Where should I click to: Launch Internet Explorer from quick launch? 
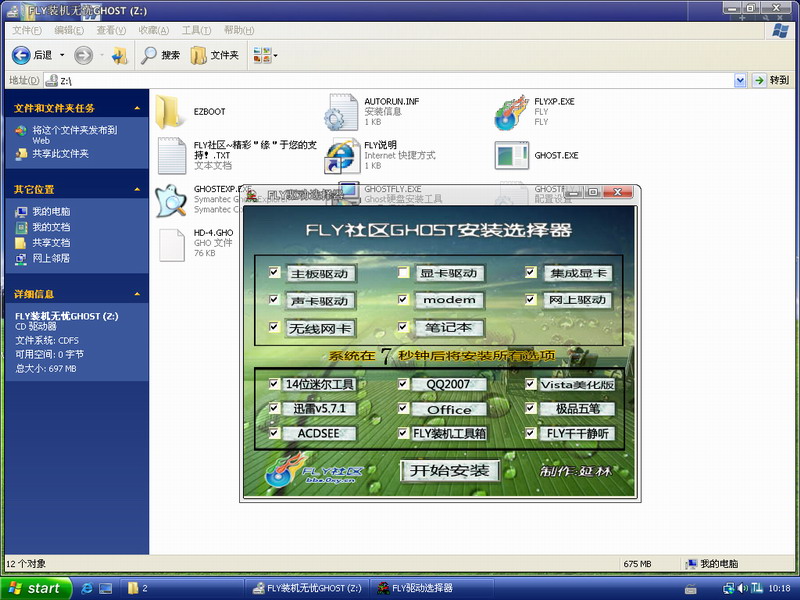pos(87,588)
